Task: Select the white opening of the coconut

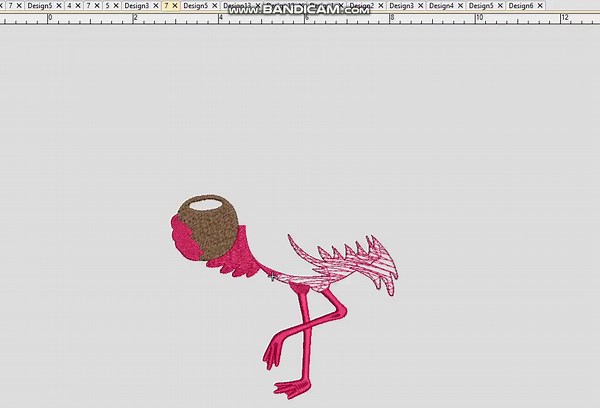Action: pos(205,206)
